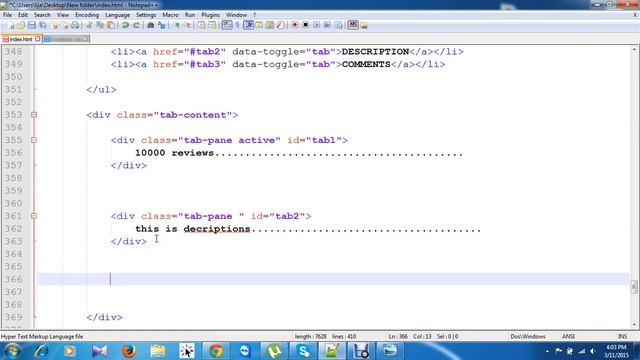The height and width of the screenshot is (360, 640).
Task: Toggle word wrap toolbar button
Action: (x=227, y=25)
